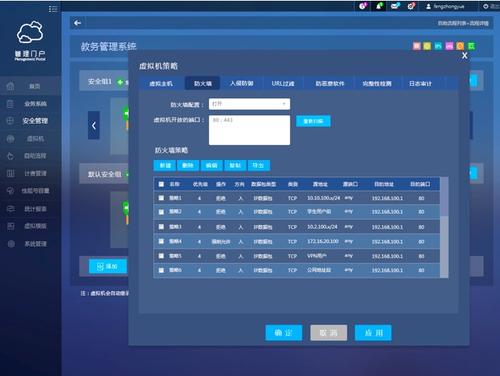Screen dimensions: 500x376
Task: Click the 数据包类型 column header
Action: pos(264,184)
